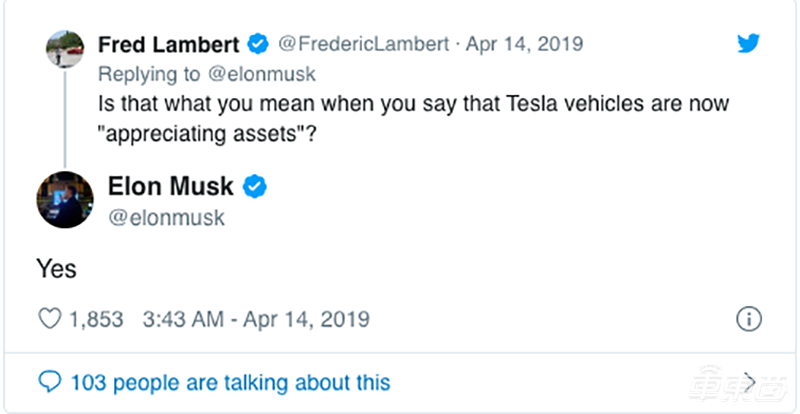Screen dimensions: 800x414
Task: Open Elon Musk's profile avatar
Action: tap(65, 200)
